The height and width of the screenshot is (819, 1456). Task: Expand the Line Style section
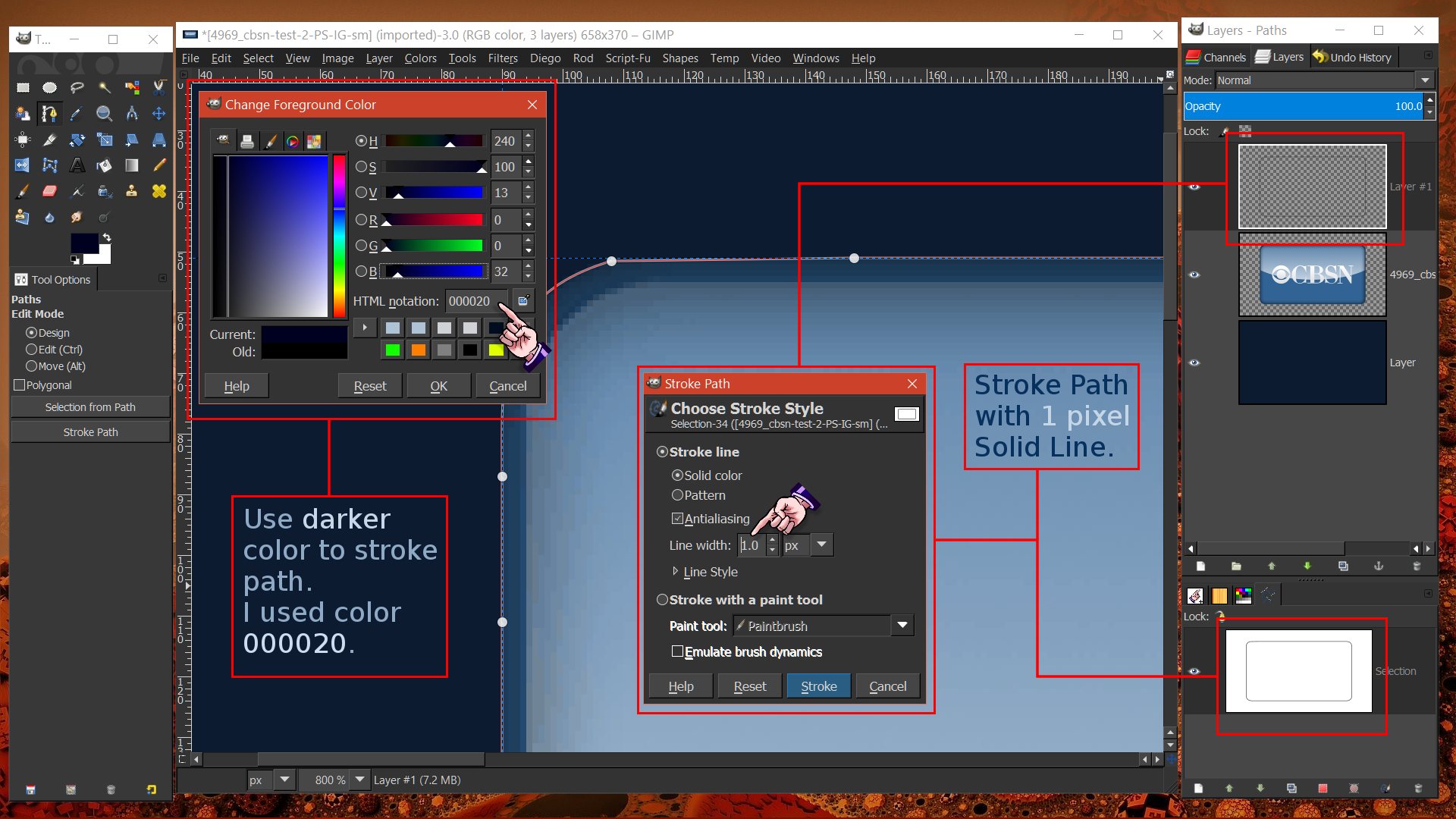[x=675, y=571]
